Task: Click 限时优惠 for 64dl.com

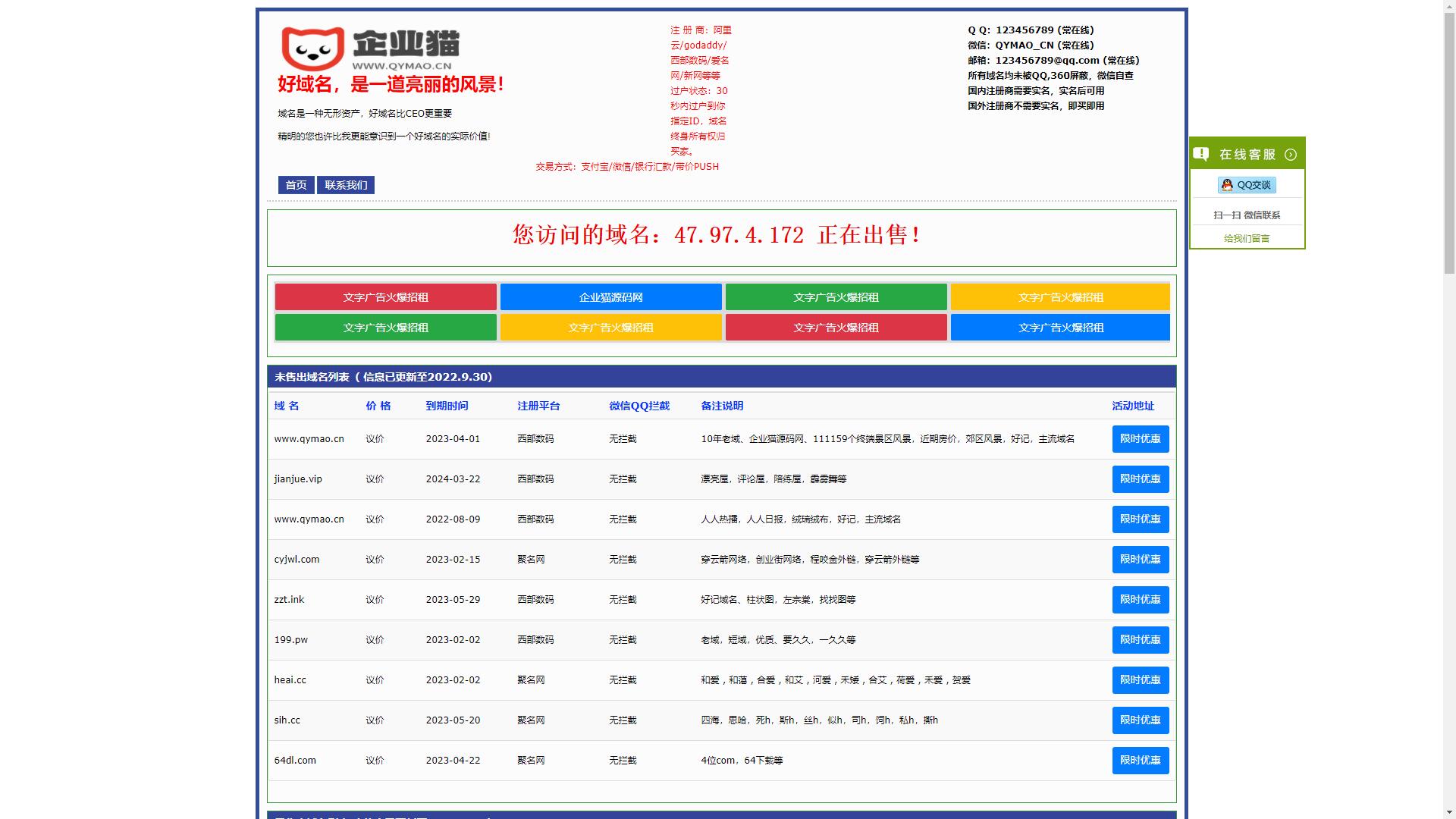Action: click(x=1140, y=761)
